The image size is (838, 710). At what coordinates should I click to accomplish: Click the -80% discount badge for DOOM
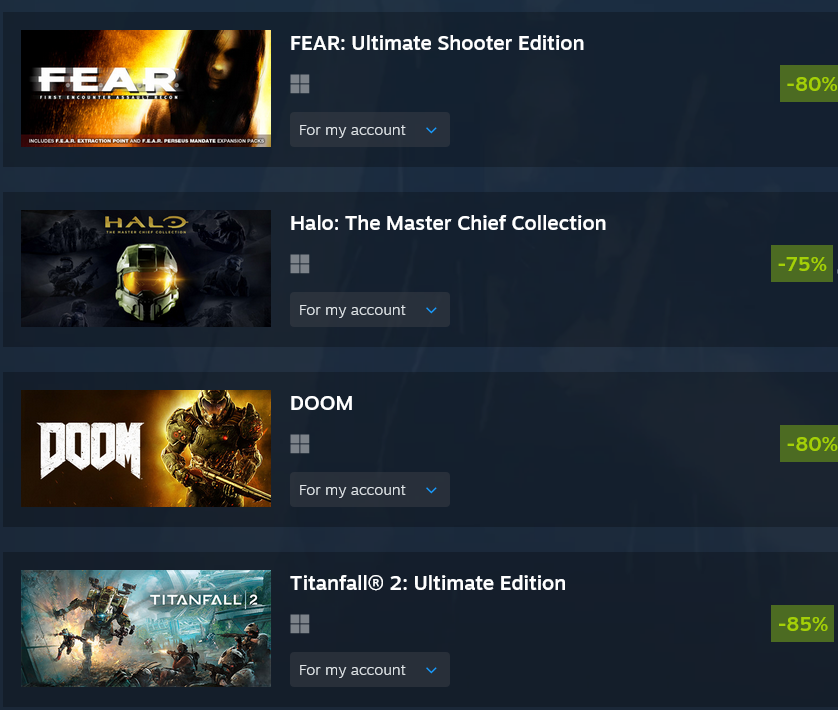point(809,444)
